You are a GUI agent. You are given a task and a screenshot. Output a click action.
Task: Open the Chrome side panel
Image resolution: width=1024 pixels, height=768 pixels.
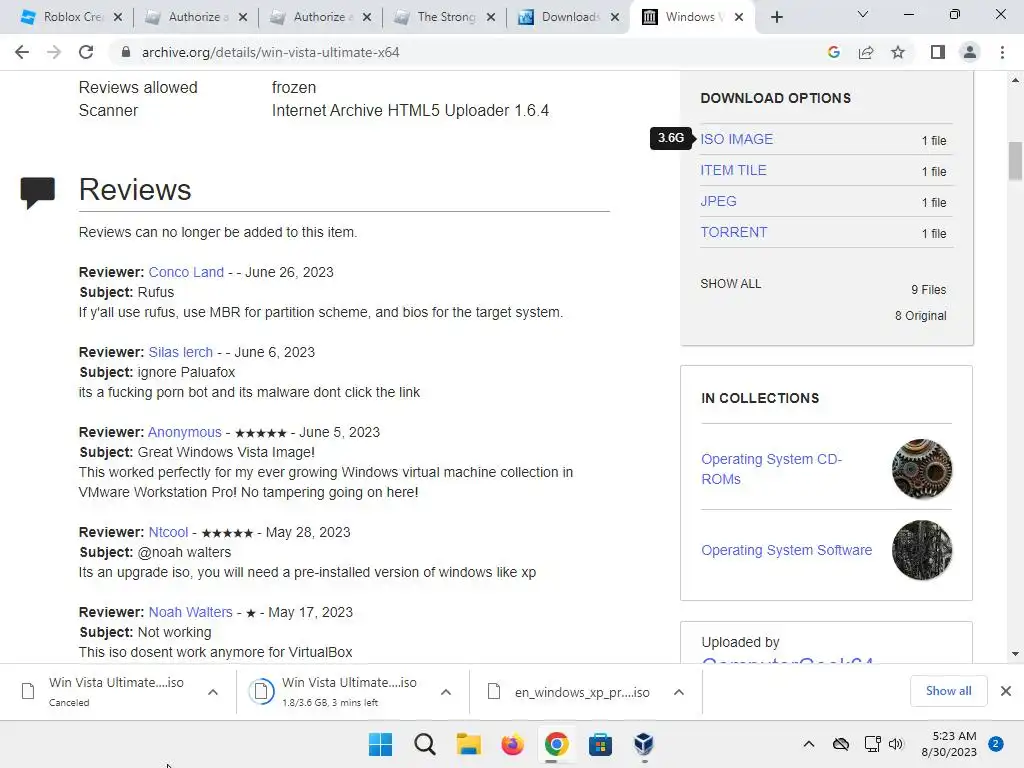pos(938,52)
